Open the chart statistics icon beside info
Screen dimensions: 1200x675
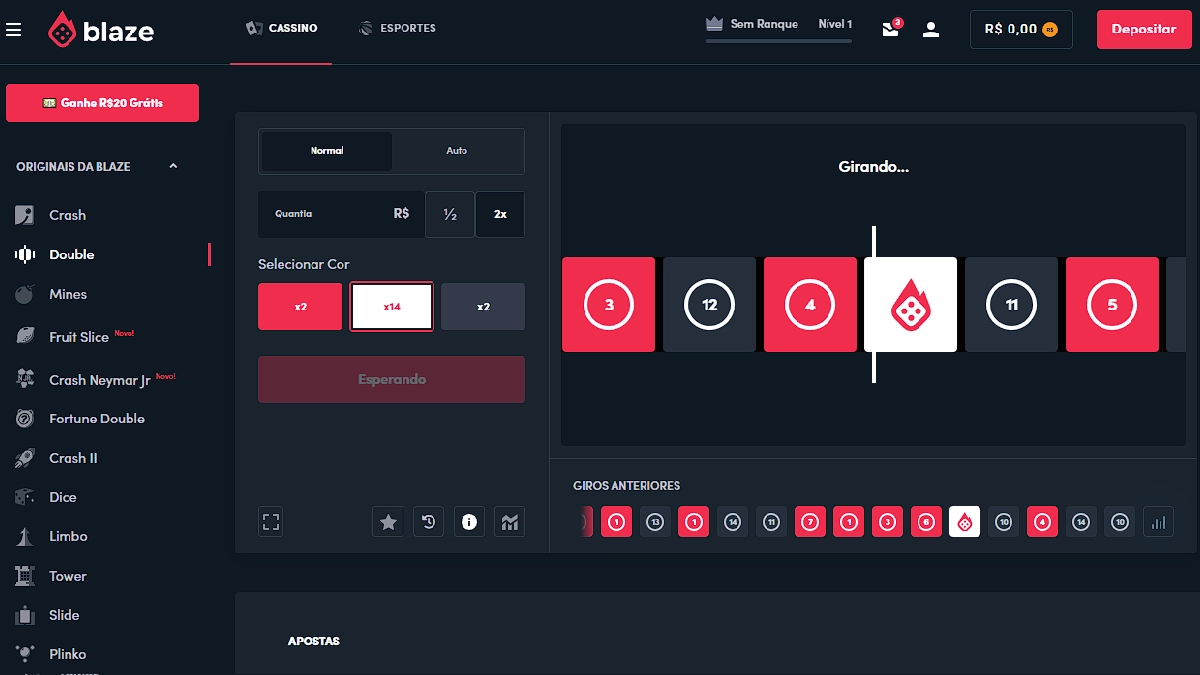pyautogui.click(x=510, y=521)
